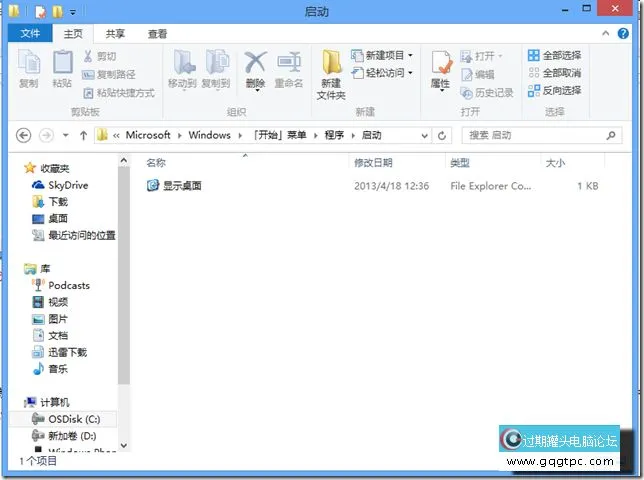This screenshot has width=644, height=480.
Task: Open Recent places (最近访问的位置)
Action: click(x=74, y=235)
